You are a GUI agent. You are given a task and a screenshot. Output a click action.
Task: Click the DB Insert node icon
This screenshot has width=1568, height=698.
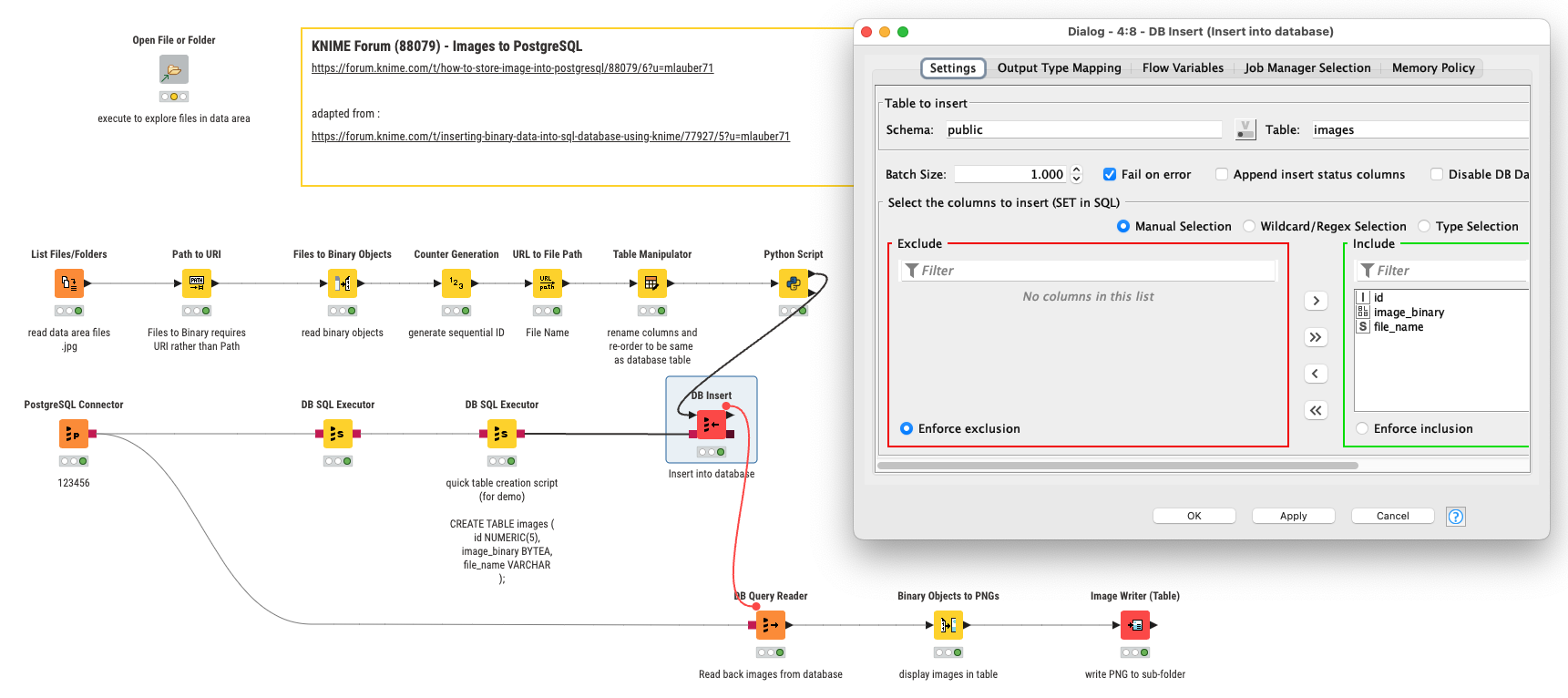coord(712,425)
